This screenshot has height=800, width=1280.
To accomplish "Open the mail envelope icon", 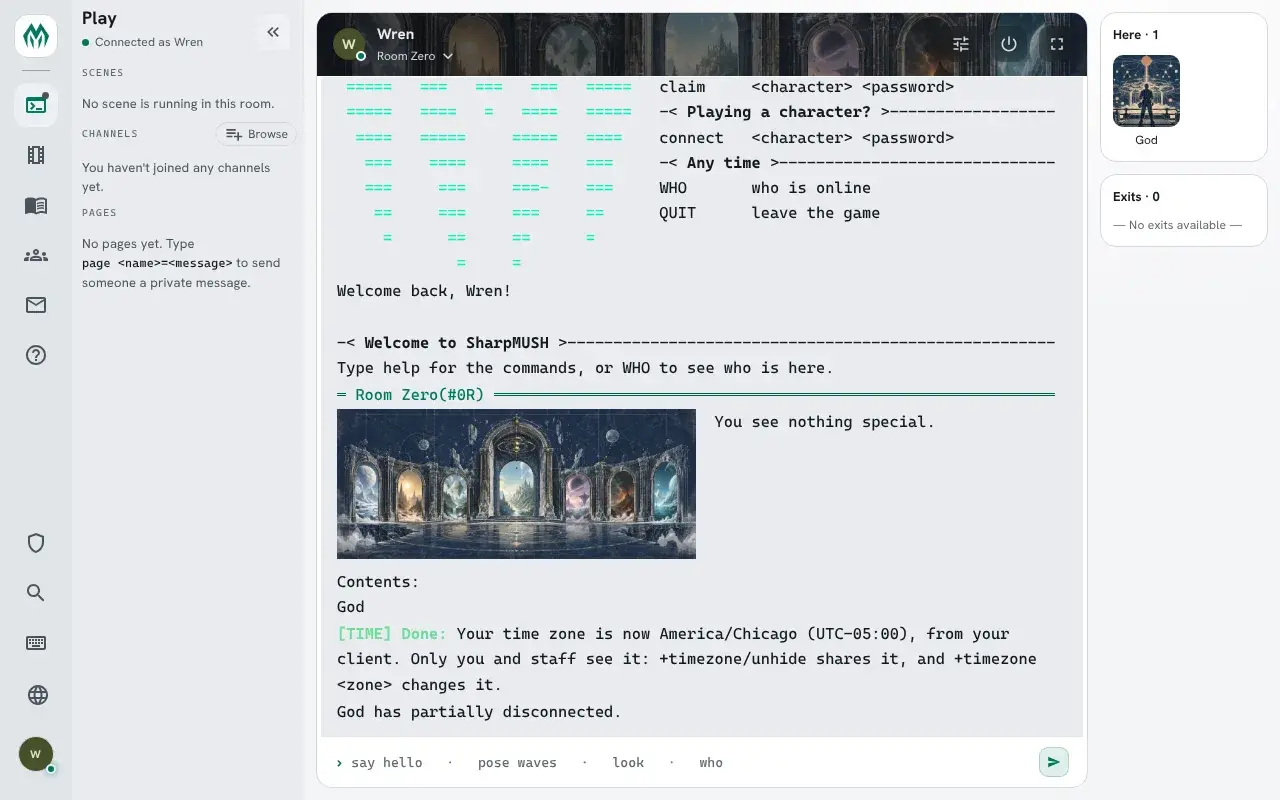I will coord(36,305).
